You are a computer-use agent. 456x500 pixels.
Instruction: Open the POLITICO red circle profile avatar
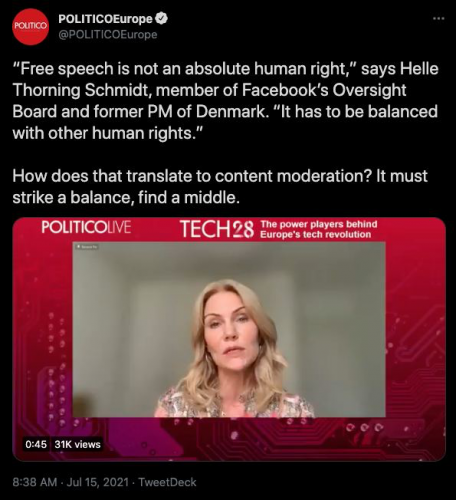[30, 27]
